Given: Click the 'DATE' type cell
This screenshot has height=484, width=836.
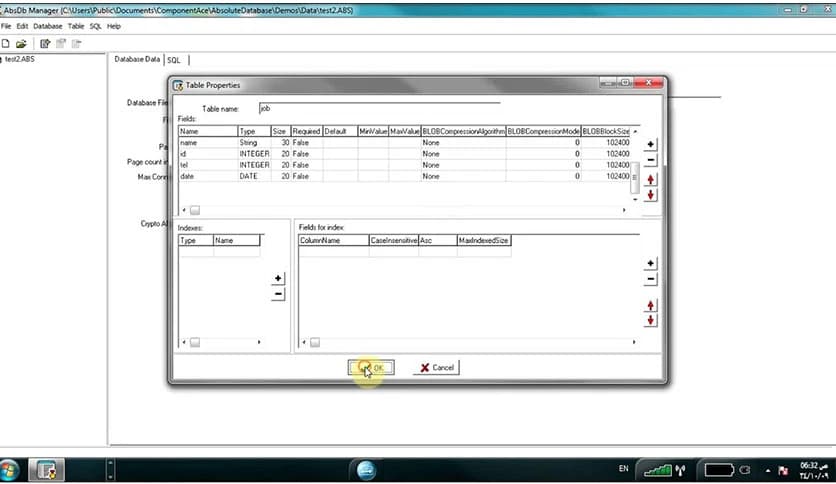Looking at the screenshot, I should coord(254,176).
